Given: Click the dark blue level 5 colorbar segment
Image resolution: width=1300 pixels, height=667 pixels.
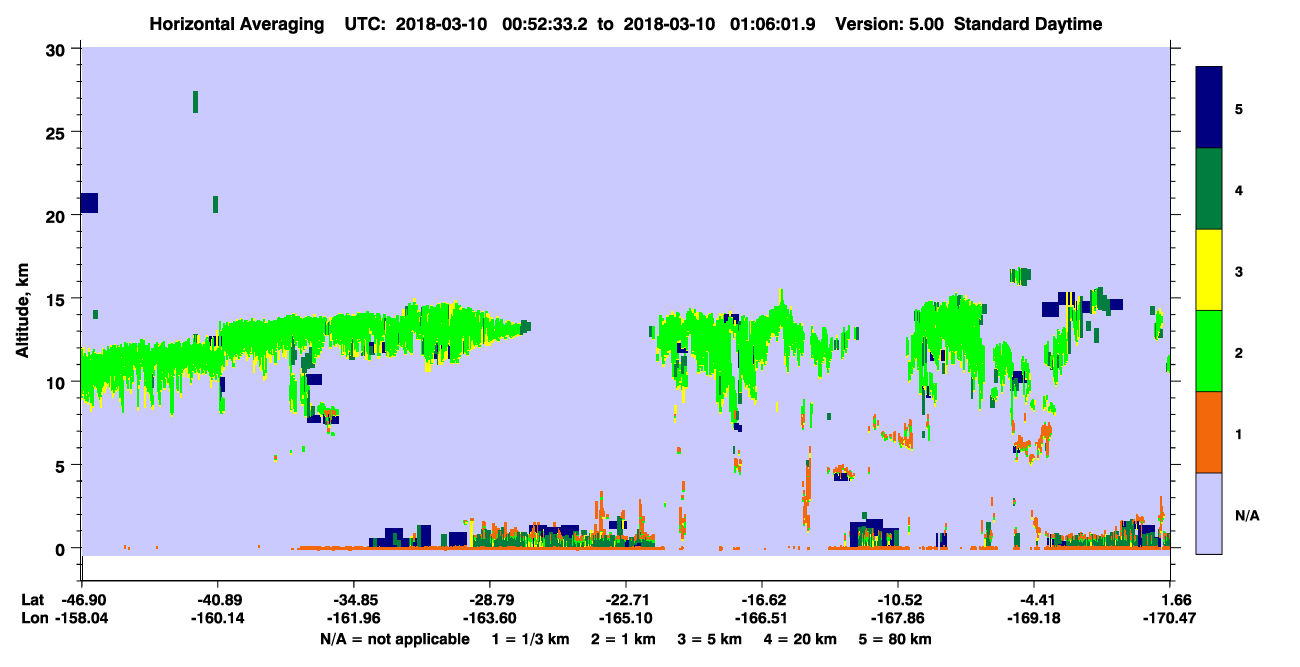Looking at the screenshot, I should 1209,107.
